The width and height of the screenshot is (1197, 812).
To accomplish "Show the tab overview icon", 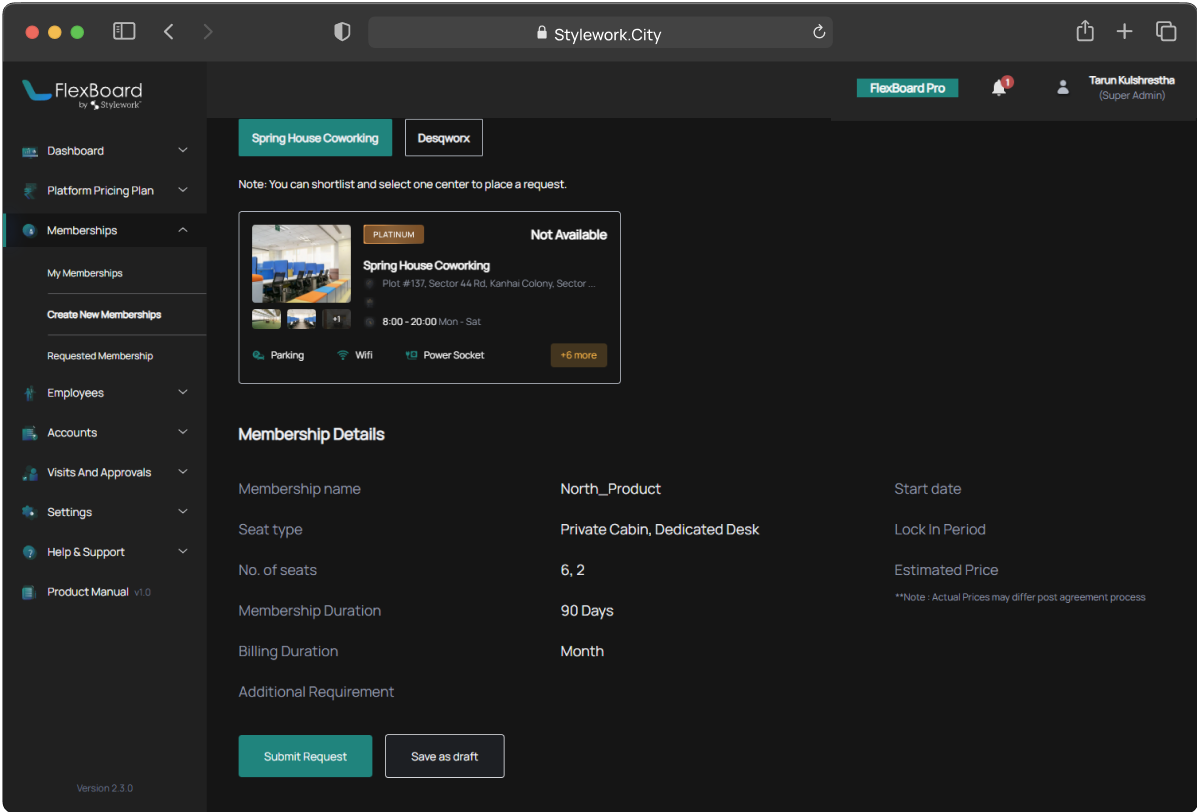I will [x=1166, y=31].
